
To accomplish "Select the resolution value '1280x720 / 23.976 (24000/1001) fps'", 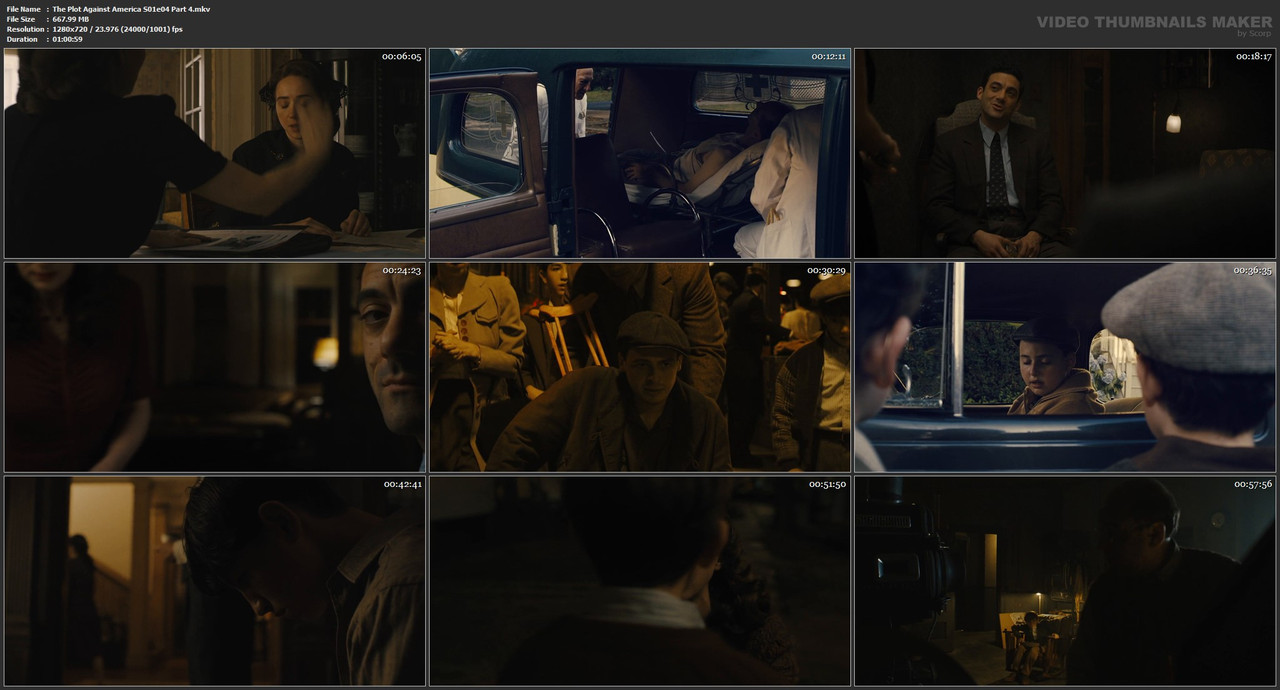I will point(117,29).
